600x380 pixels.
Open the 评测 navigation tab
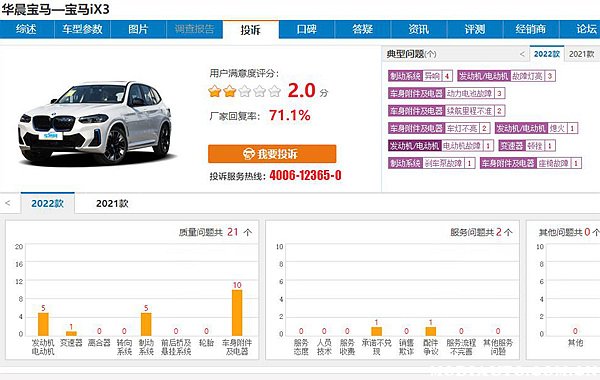pos(475,29)
